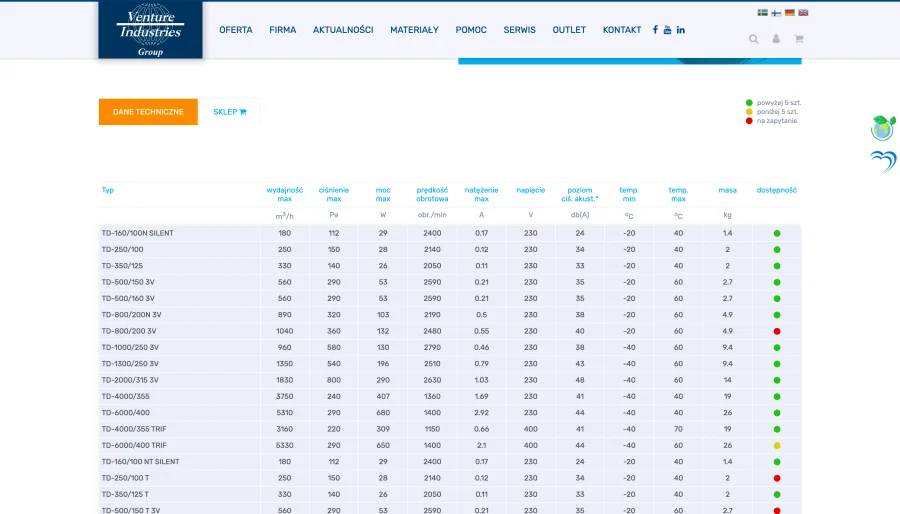This screenshot has height=514, width=900.
Task: Click the napięcie column header
Action: (531, 190)
